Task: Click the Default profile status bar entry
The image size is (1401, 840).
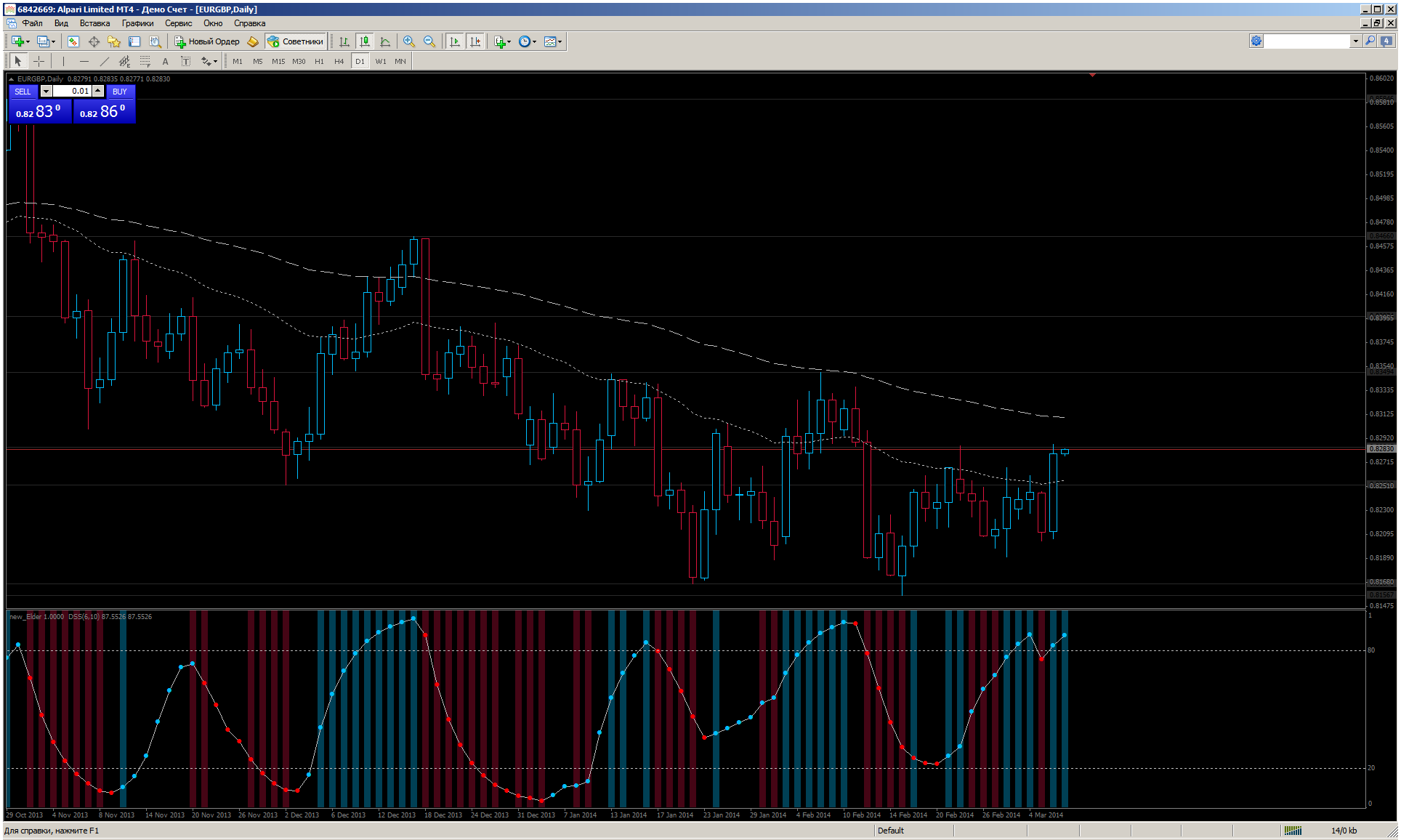Action: 891,831
